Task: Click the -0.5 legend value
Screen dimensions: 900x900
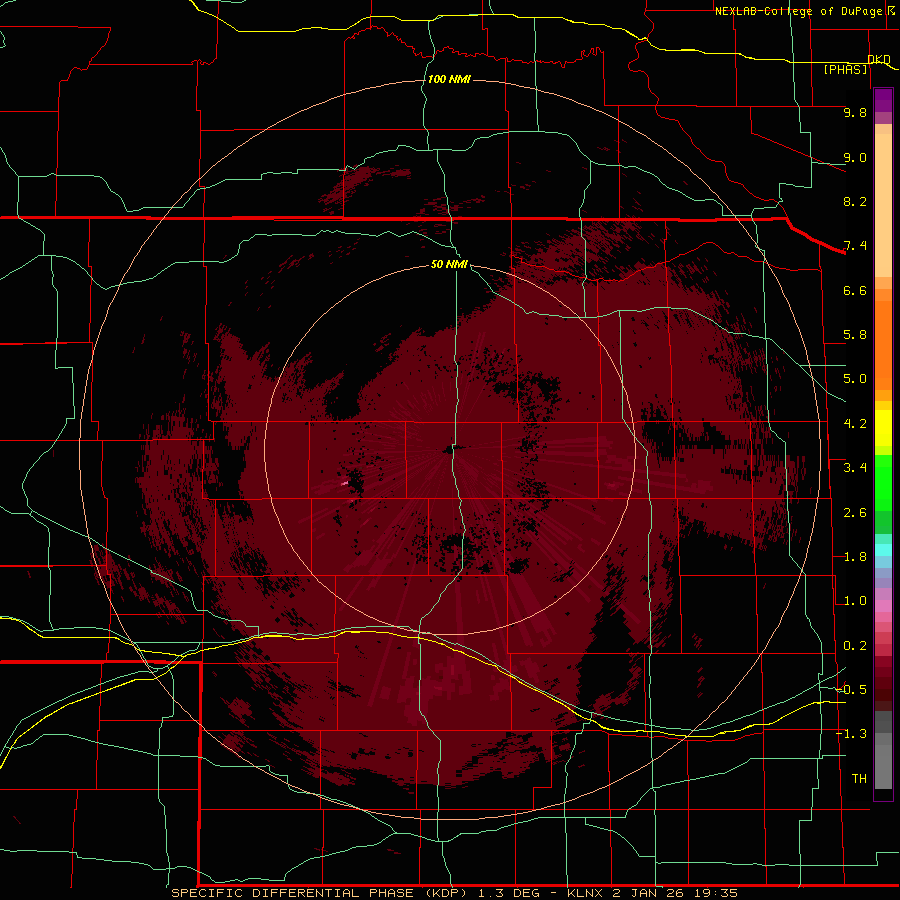Action: 851,690
